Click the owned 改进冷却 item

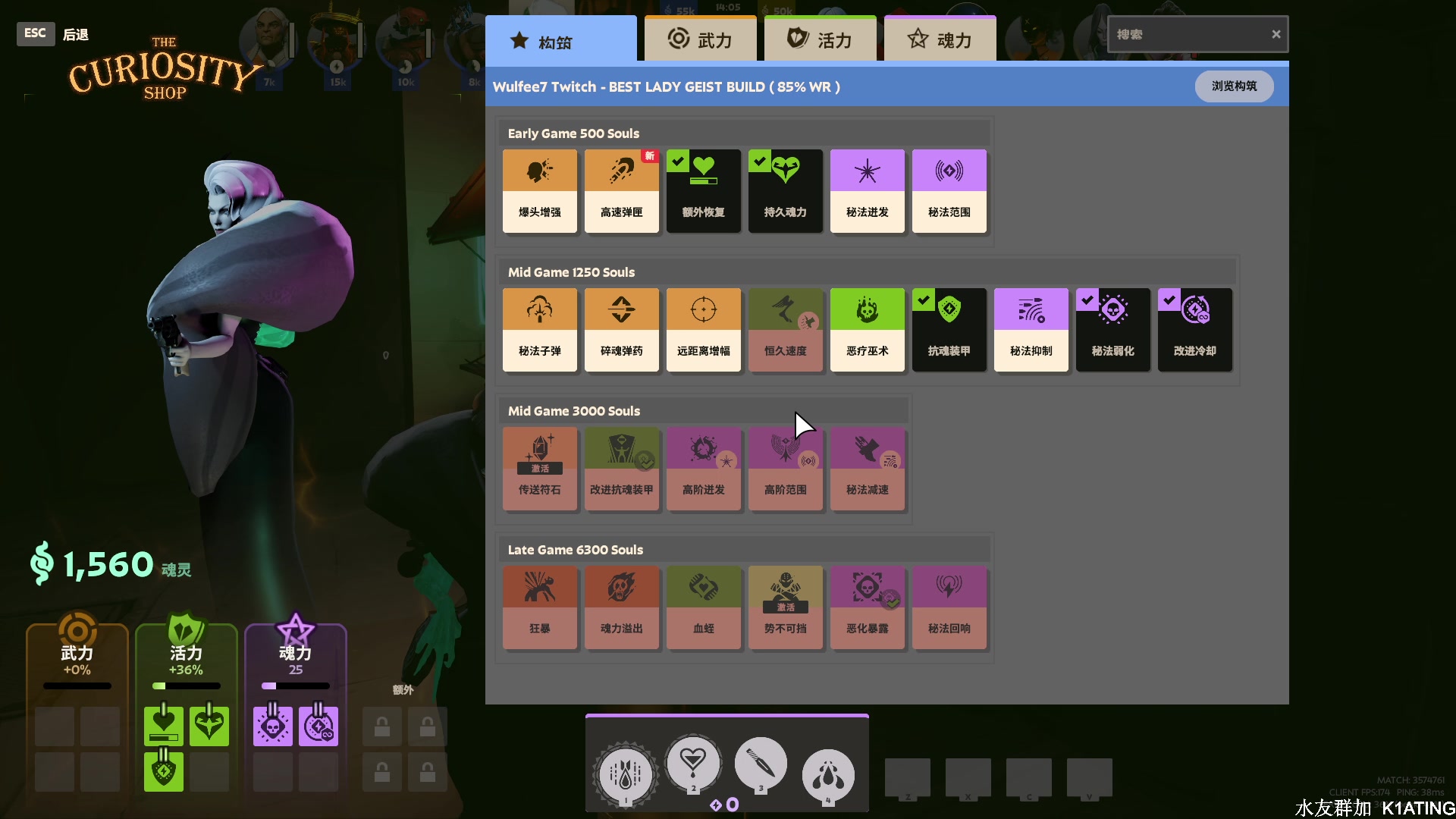pos(1194,330)
